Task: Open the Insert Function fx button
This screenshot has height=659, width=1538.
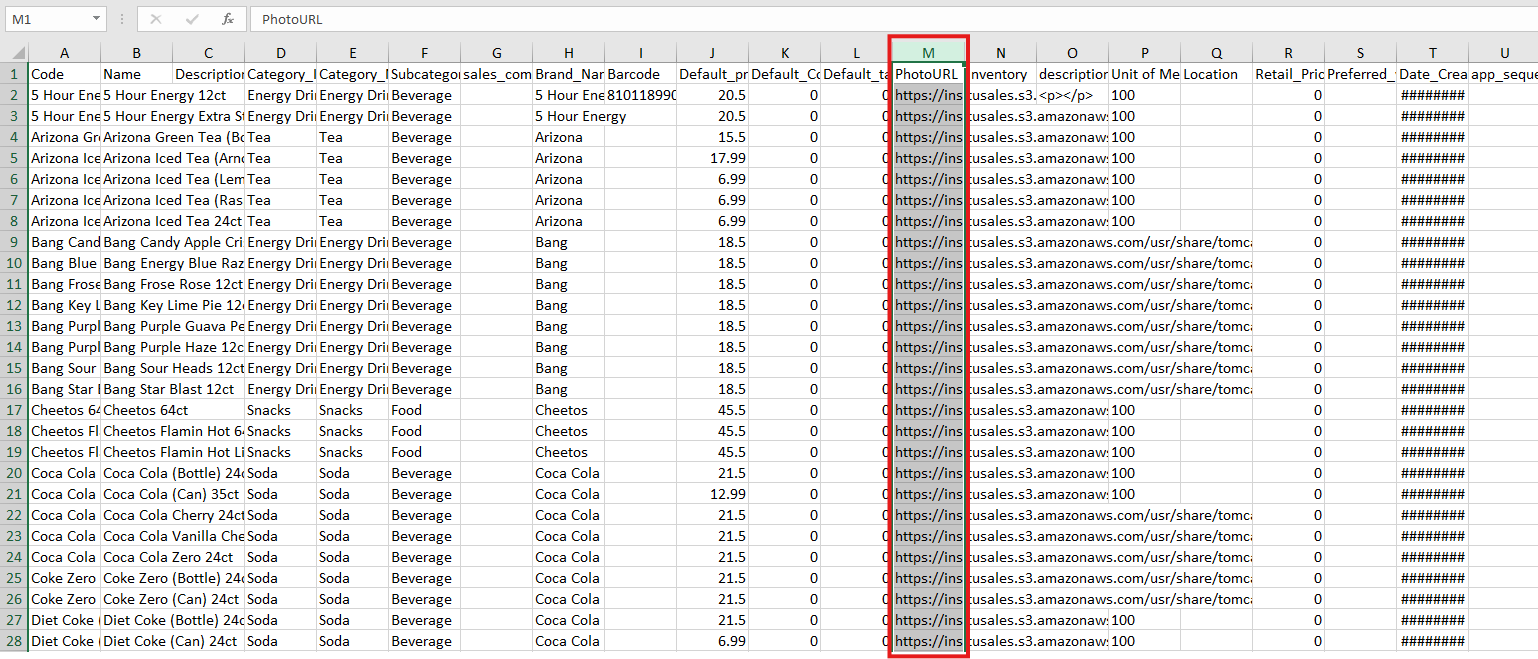Action: (227, 19)
